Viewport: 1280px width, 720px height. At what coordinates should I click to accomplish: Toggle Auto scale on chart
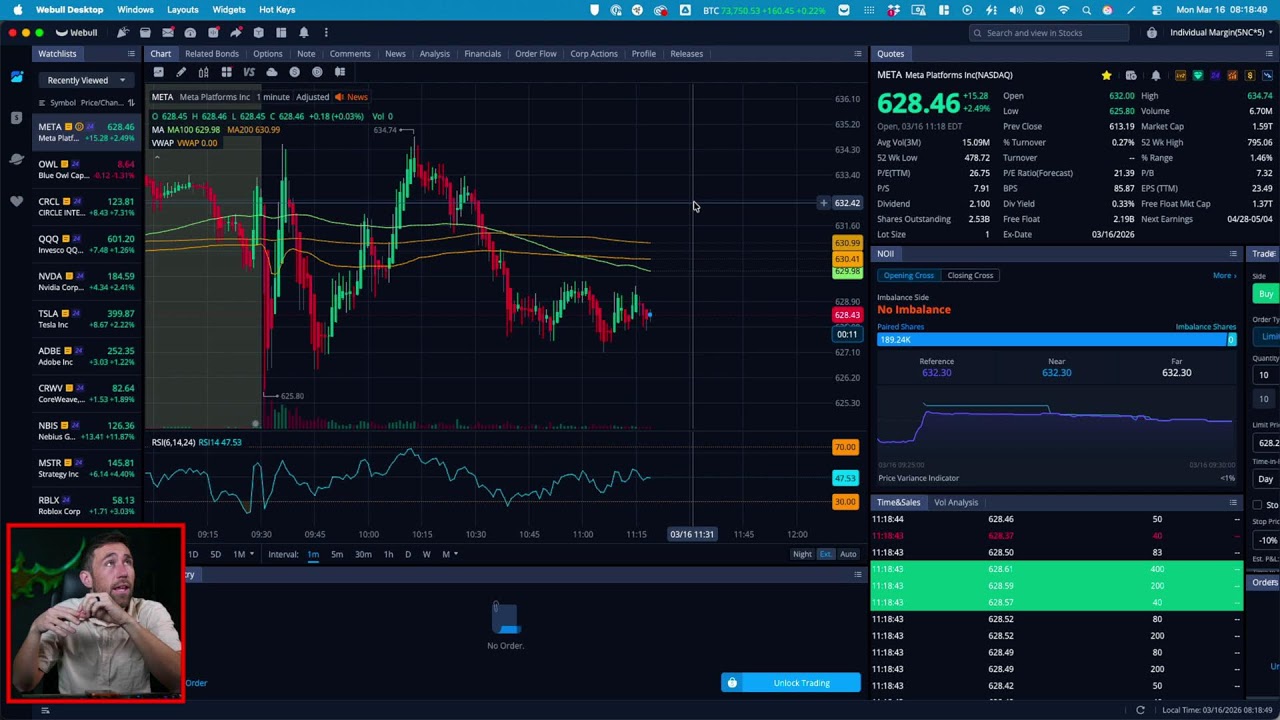point(848,554)
